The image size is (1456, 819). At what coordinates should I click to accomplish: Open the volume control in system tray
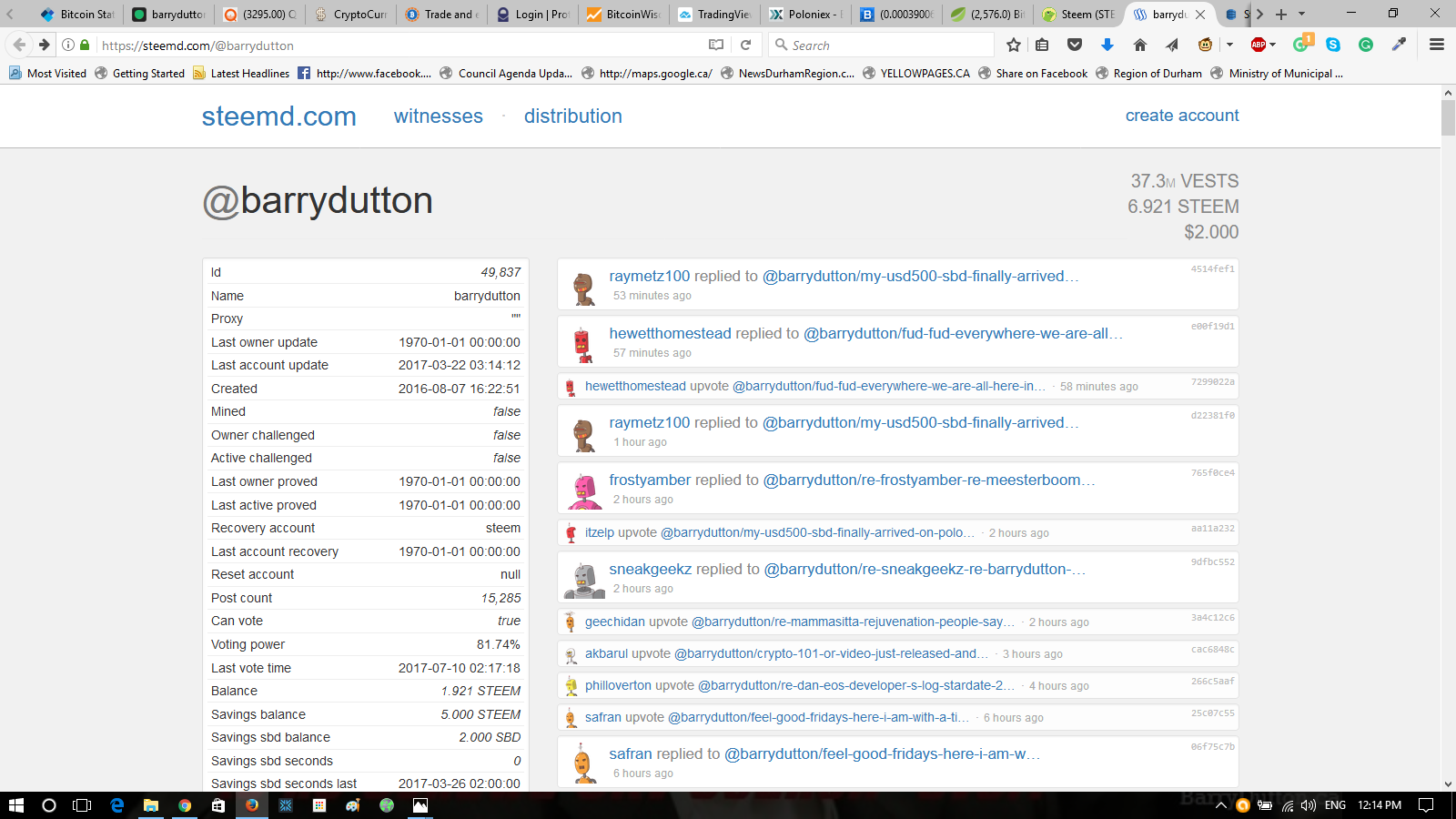point(1309,805)
